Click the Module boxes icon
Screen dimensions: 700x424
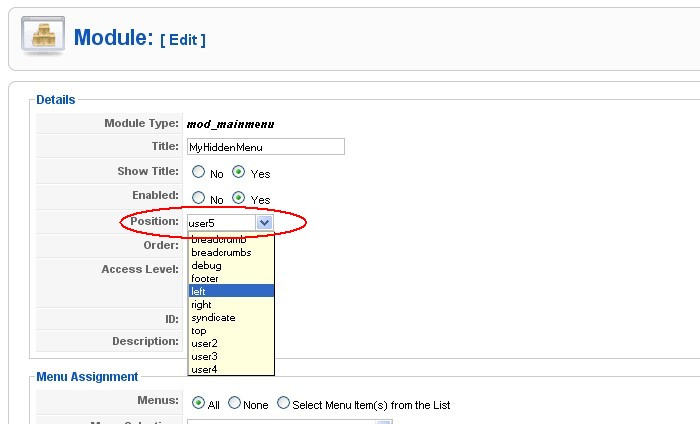[x=43, y=36]
